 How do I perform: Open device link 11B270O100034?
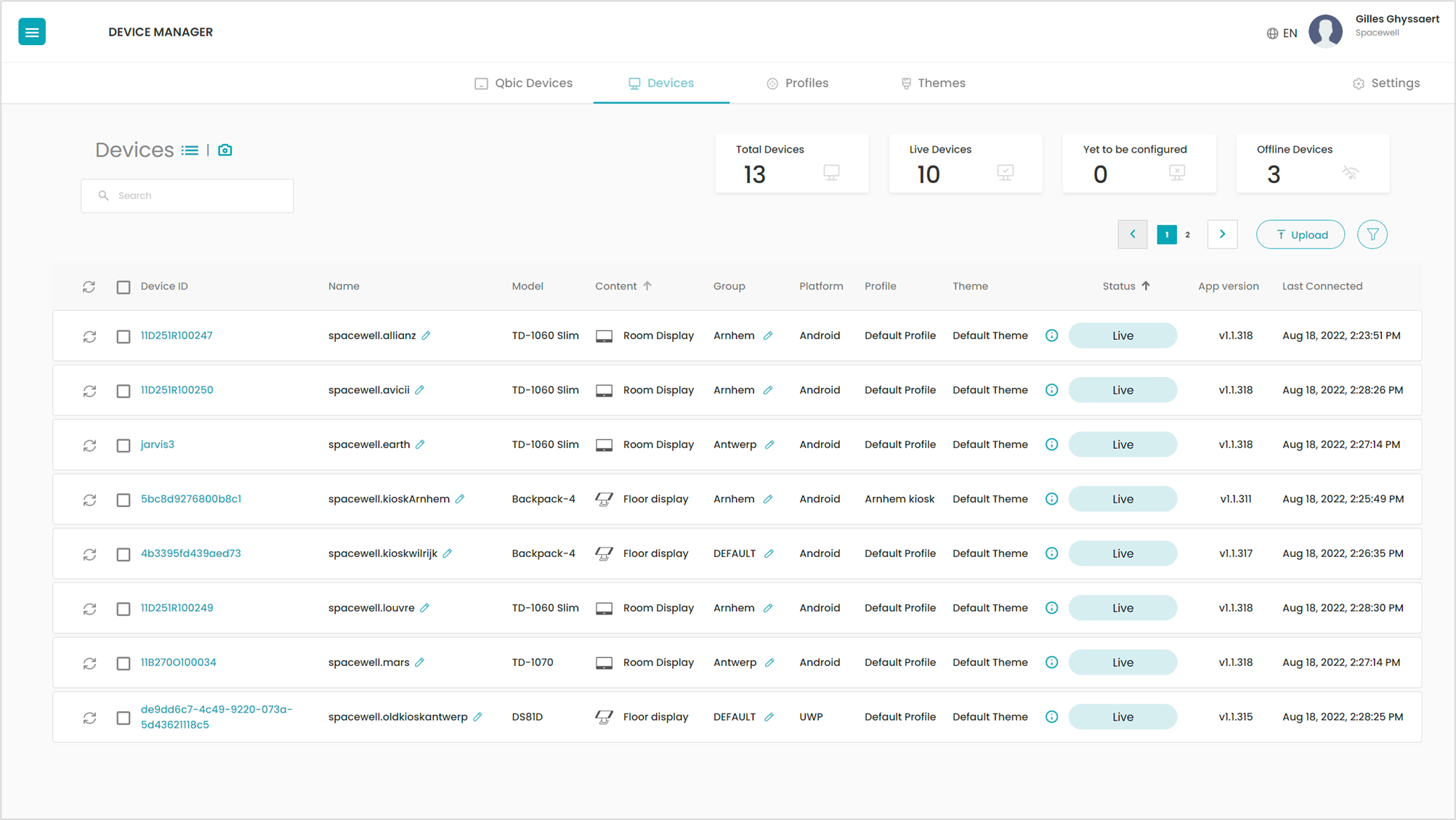[178, 662]
